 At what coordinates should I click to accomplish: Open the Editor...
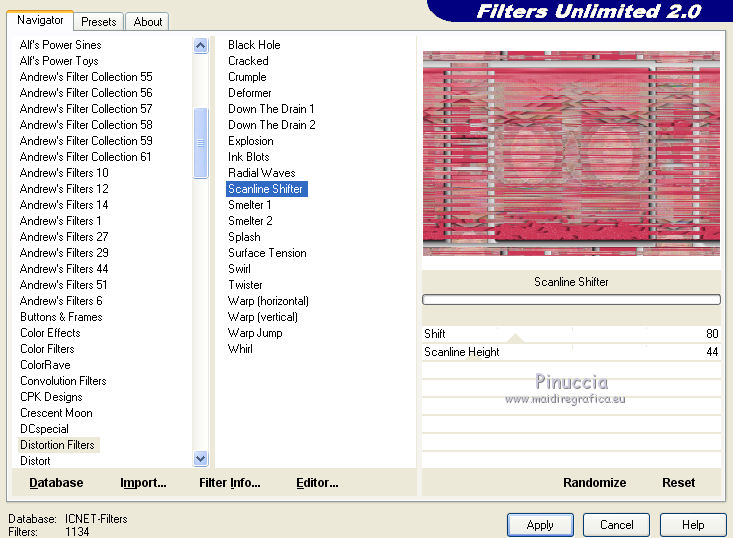(317, 482)
